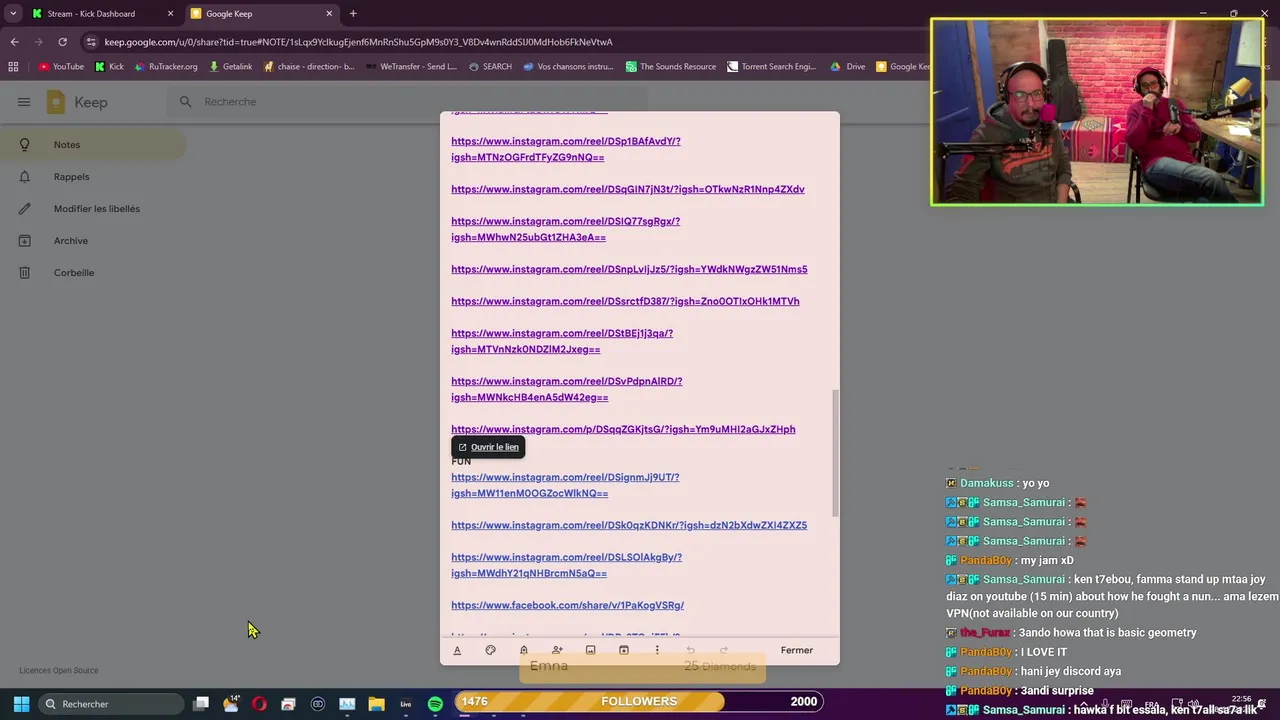Viewport: 1280px width, 720px height.
Task: Open the instagram reel DSp1BAfAvdY link
Action: (x=566, y=149)
